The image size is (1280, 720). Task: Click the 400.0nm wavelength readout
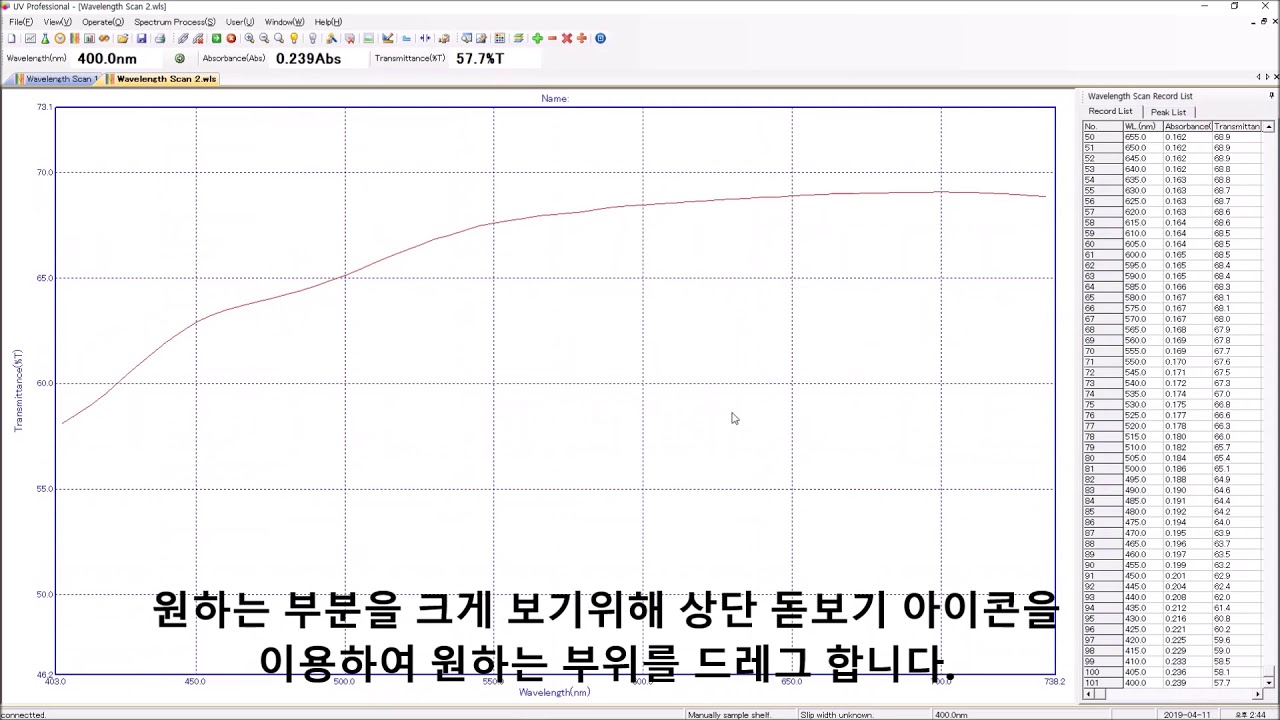pos(107,59)
